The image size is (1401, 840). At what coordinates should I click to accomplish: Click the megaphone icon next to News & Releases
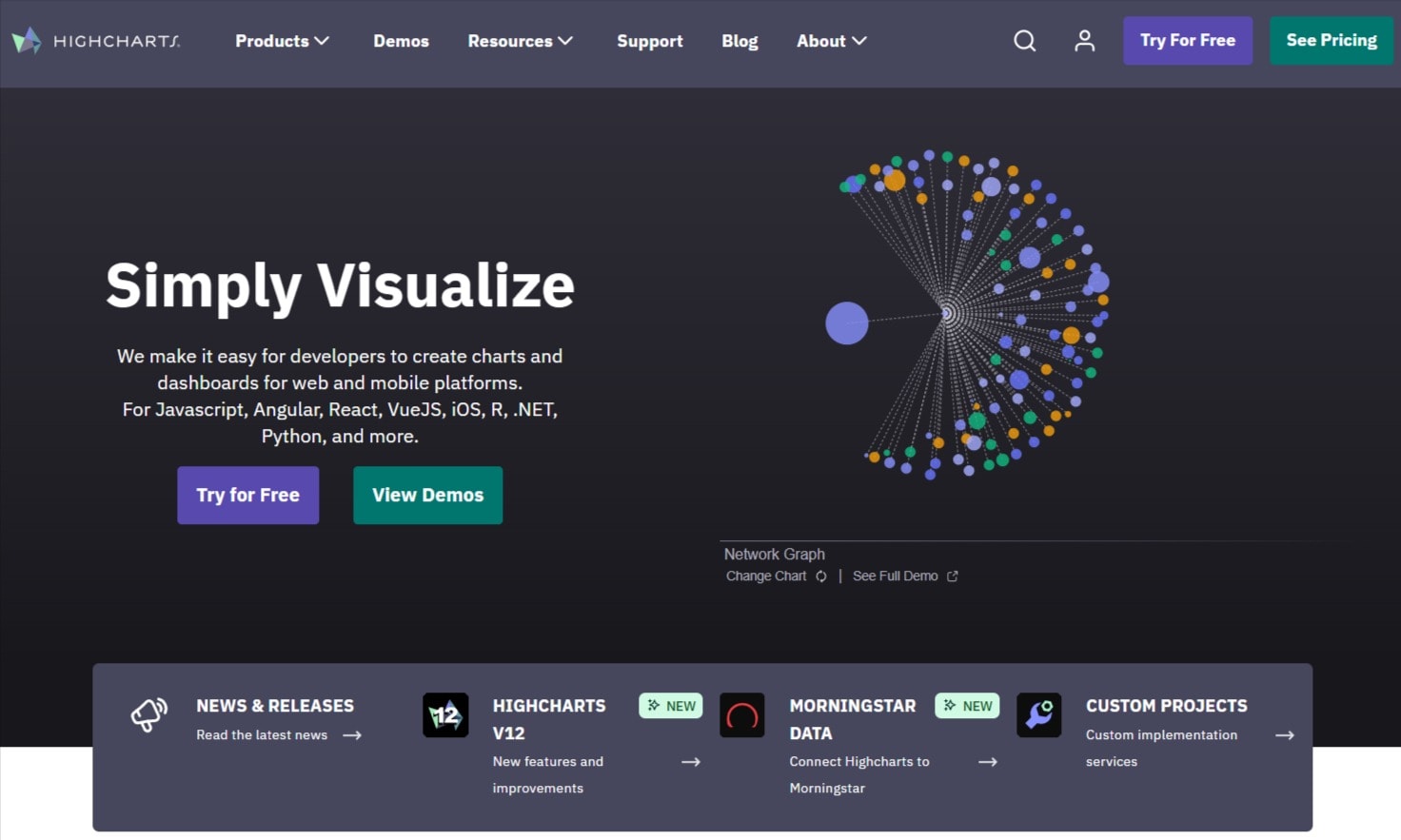click(x=148, y=715)
